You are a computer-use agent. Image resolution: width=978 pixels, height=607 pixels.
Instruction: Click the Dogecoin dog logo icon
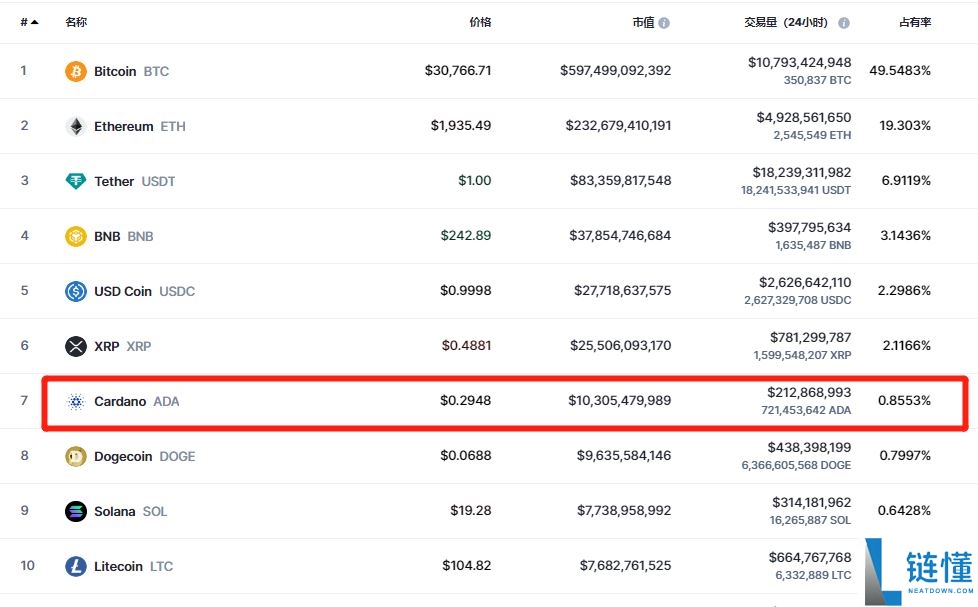(x=75, y=456)
